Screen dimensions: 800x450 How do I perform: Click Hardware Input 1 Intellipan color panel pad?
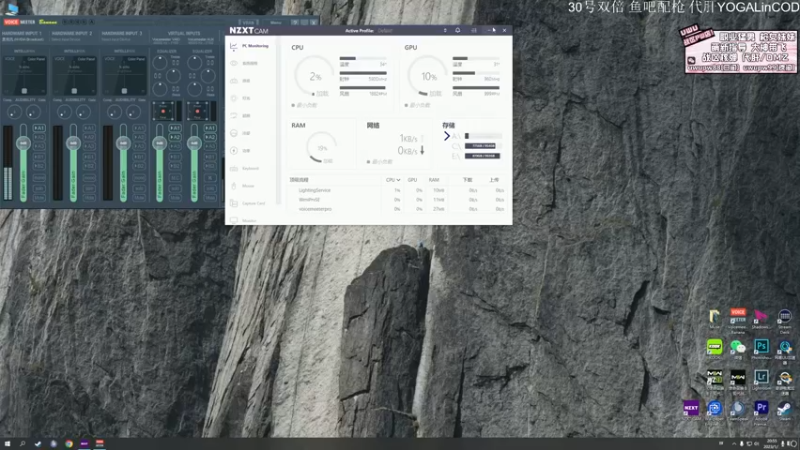[x=24, y=74]
